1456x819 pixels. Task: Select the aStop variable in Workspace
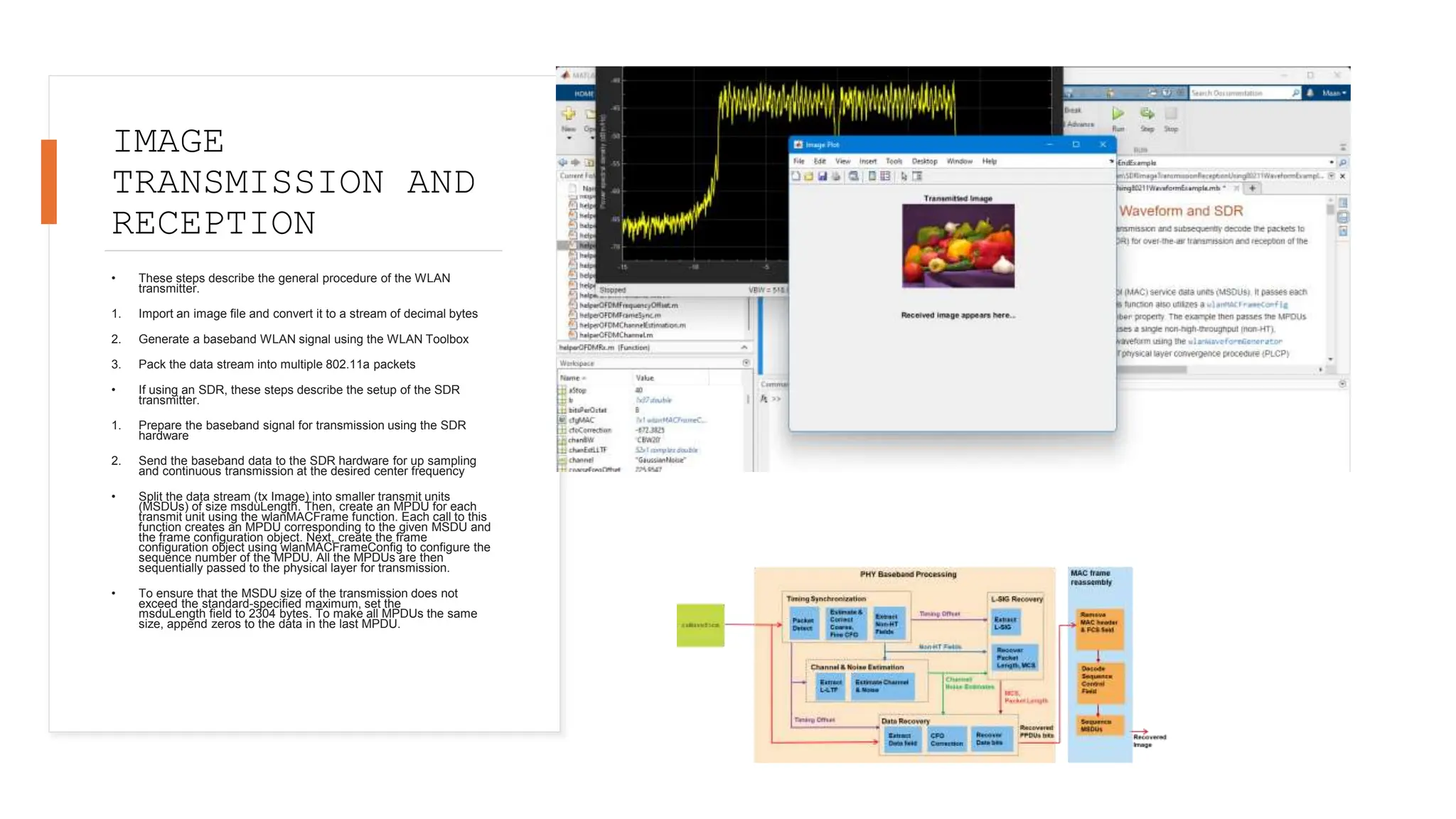(577, 390)
